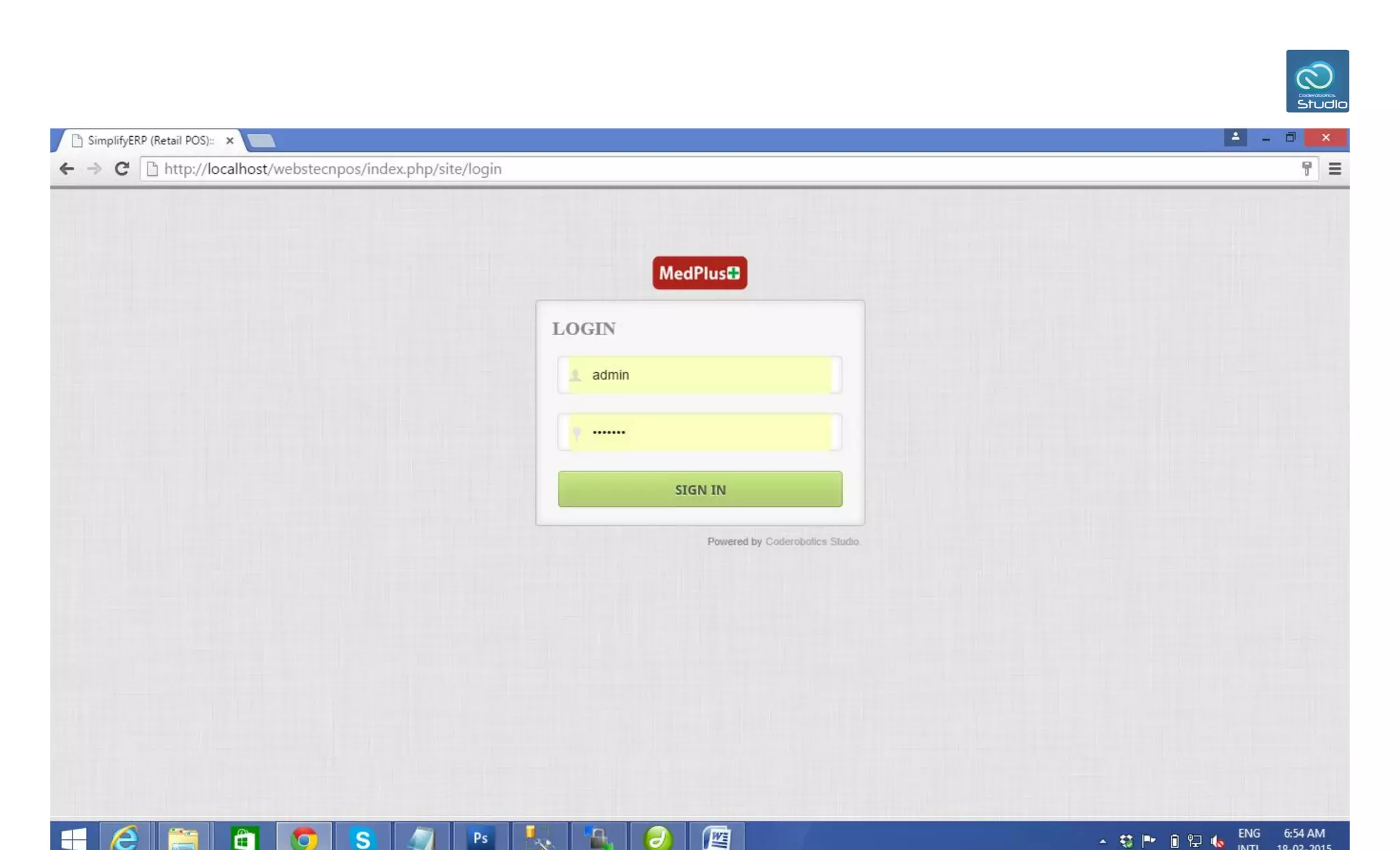Open Windows Store taskbar icon

pyautogui.click(x=244, y=837)
